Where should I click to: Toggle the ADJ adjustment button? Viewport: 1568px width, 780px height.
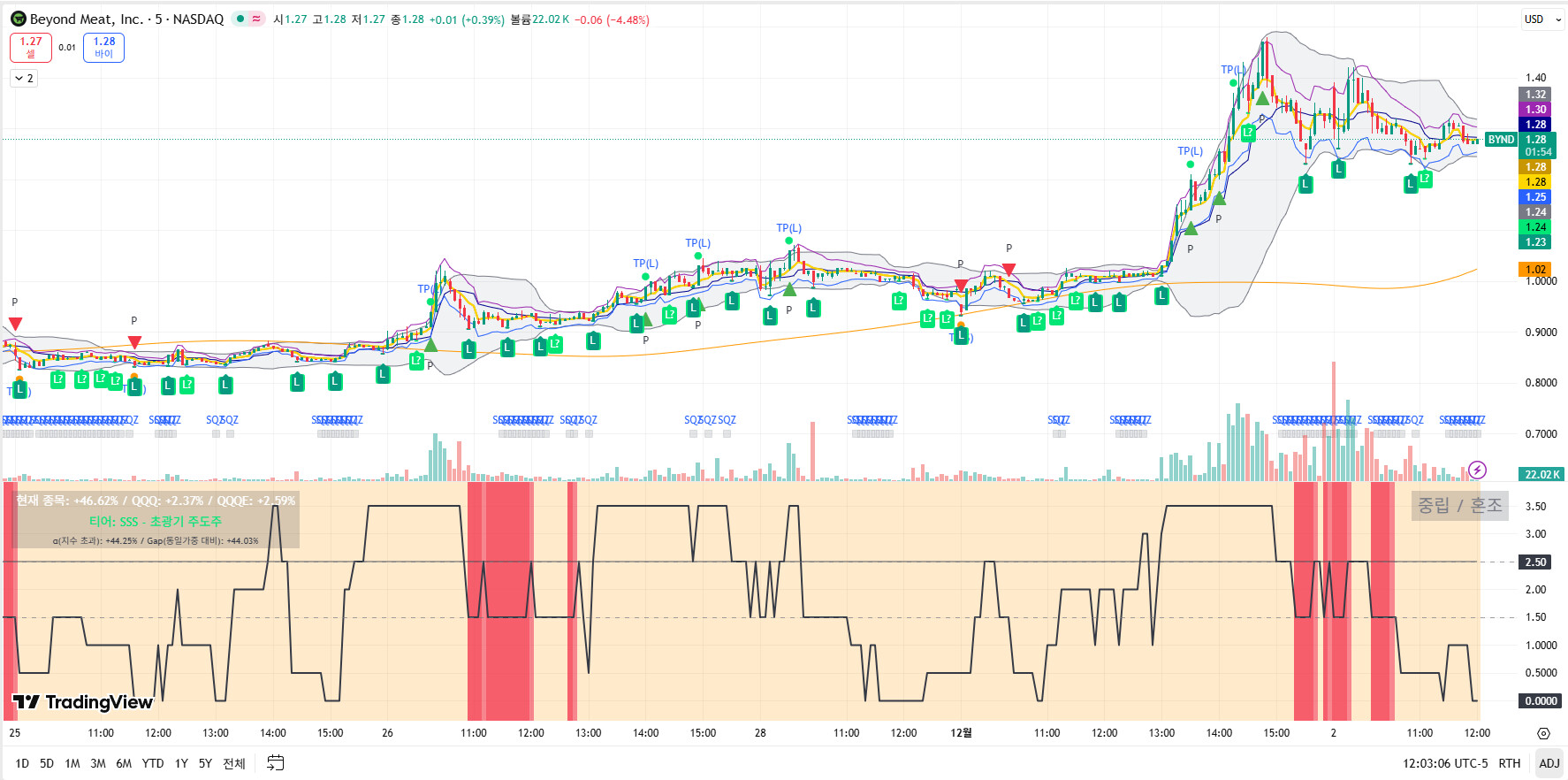1549,763
